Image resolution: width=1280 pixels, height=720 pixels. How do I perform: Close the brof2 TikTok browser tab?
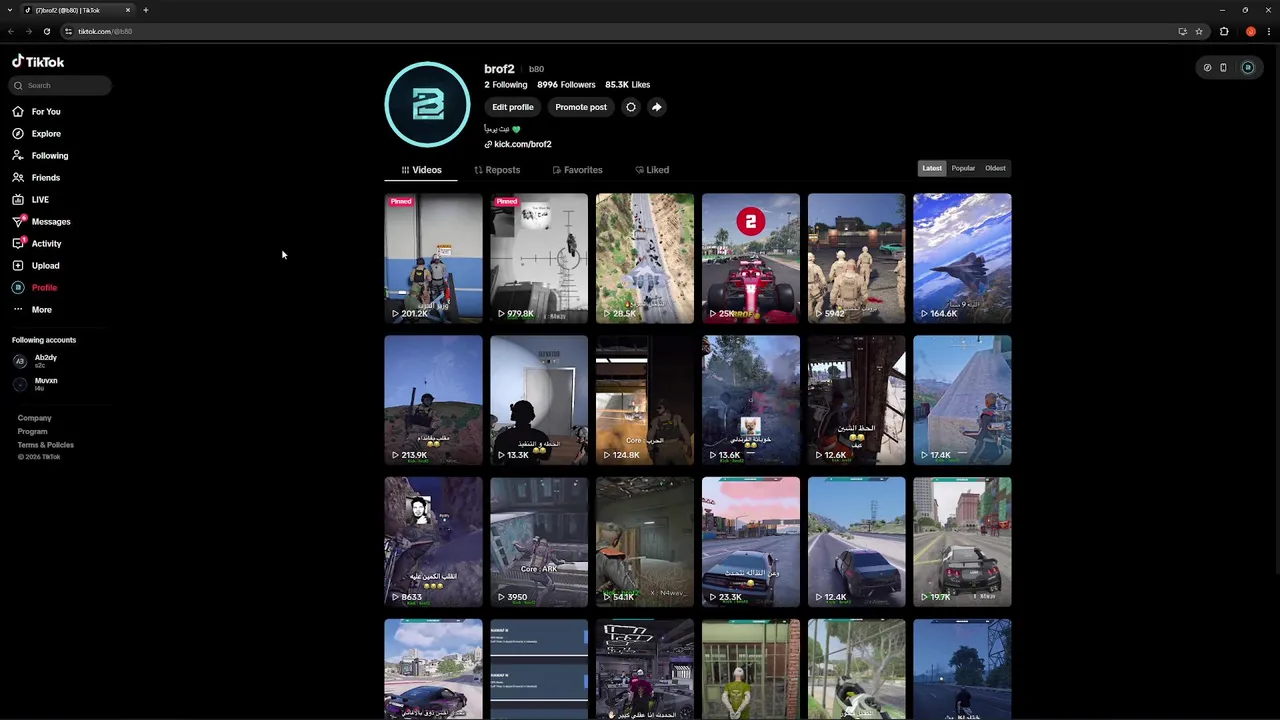[128, 10]
